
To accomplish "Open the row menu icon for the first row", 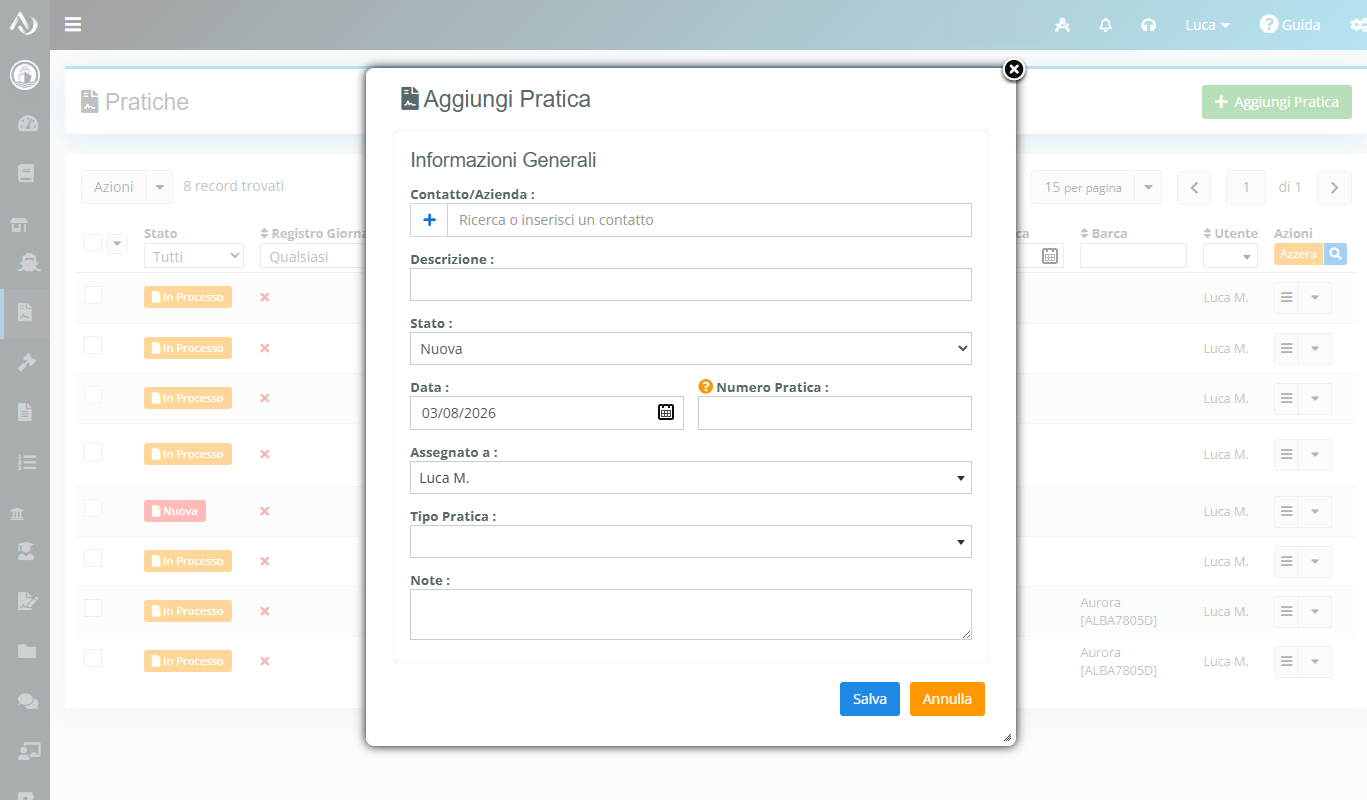I will (1287, 297).
